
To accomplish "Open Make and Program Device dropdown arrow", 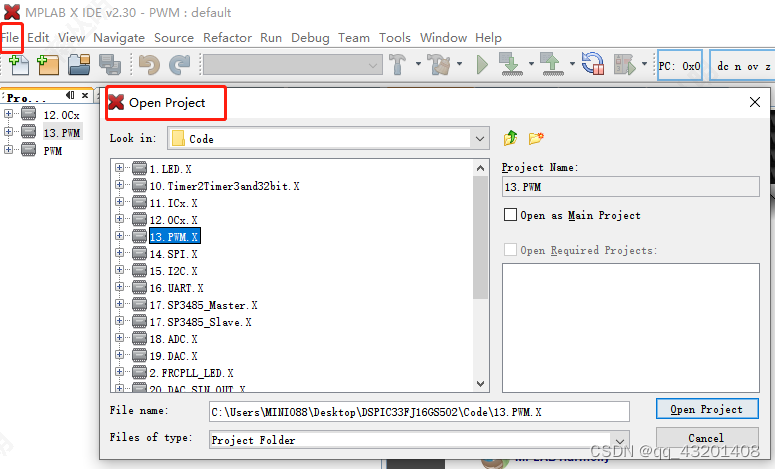I will point(531,64).
